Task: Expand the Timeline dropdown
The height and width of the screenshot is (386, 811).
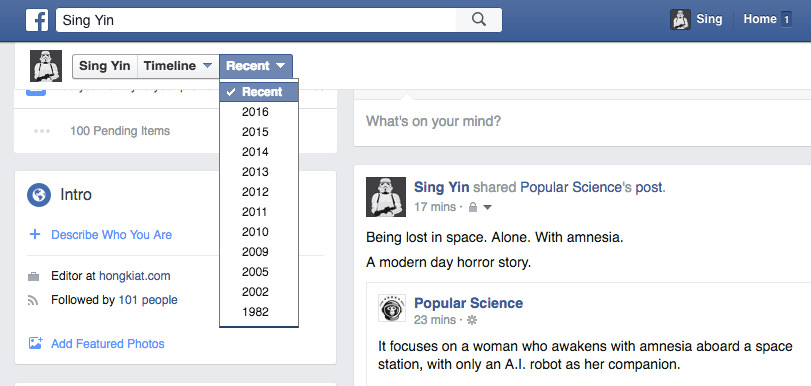Action: click(x=178, y=66)
